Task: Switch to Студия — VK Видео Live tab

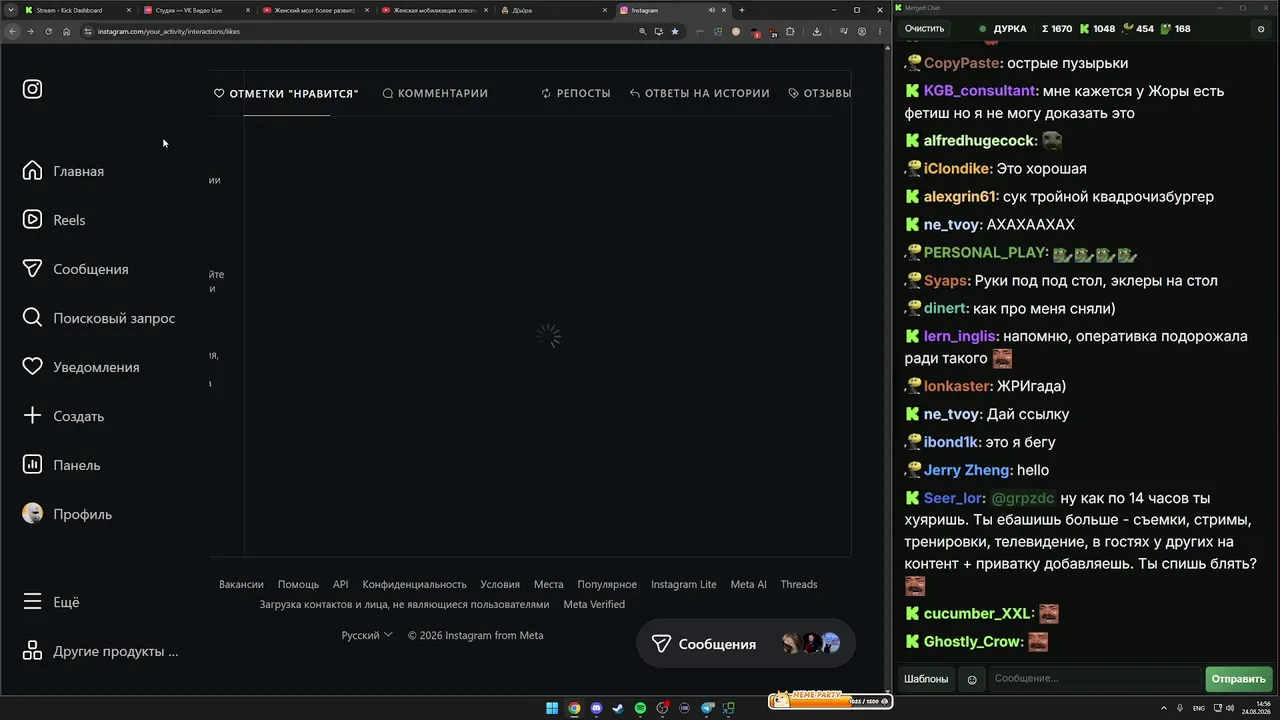Action: point(196,10)
